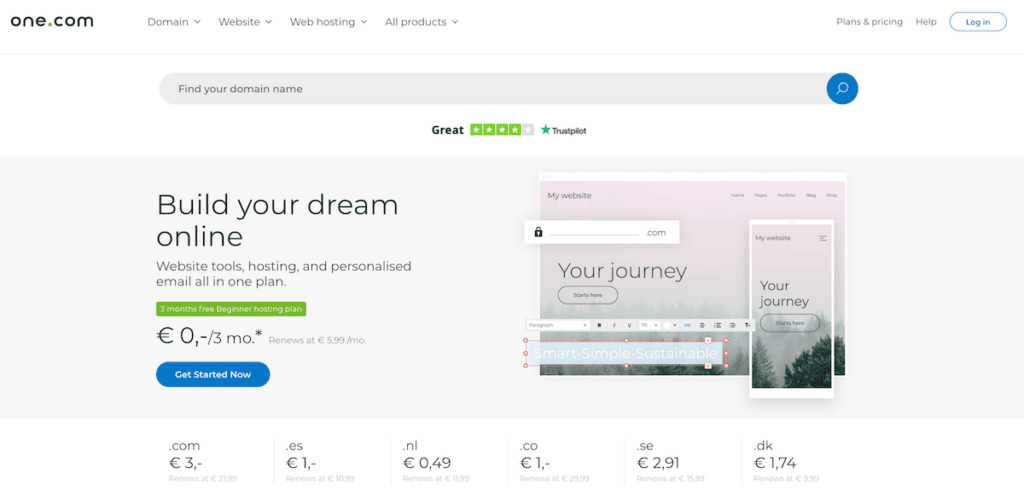Click Pages in the illustrated website nav

(761, 195)
